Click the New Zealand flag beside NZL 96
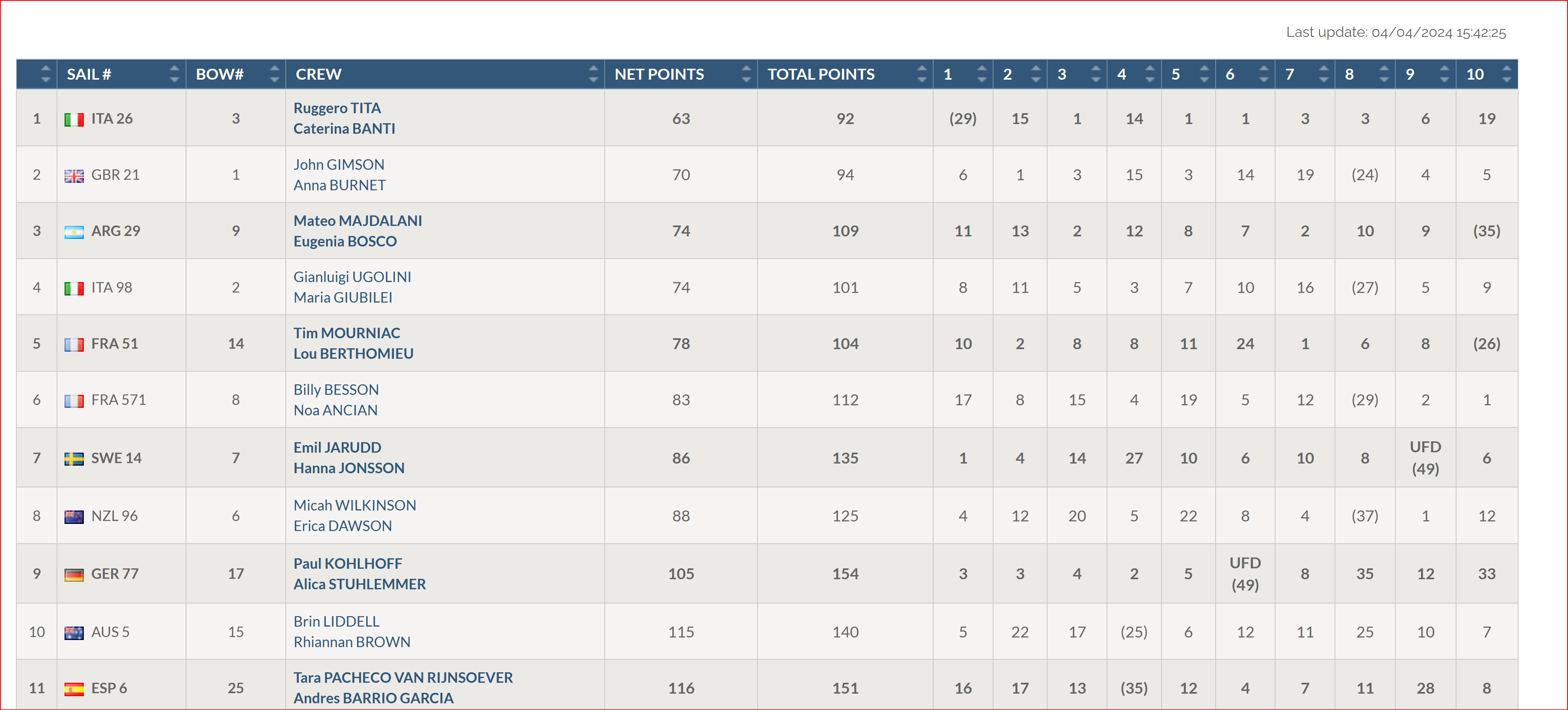 pyautogui.click(x=74, y=517)
